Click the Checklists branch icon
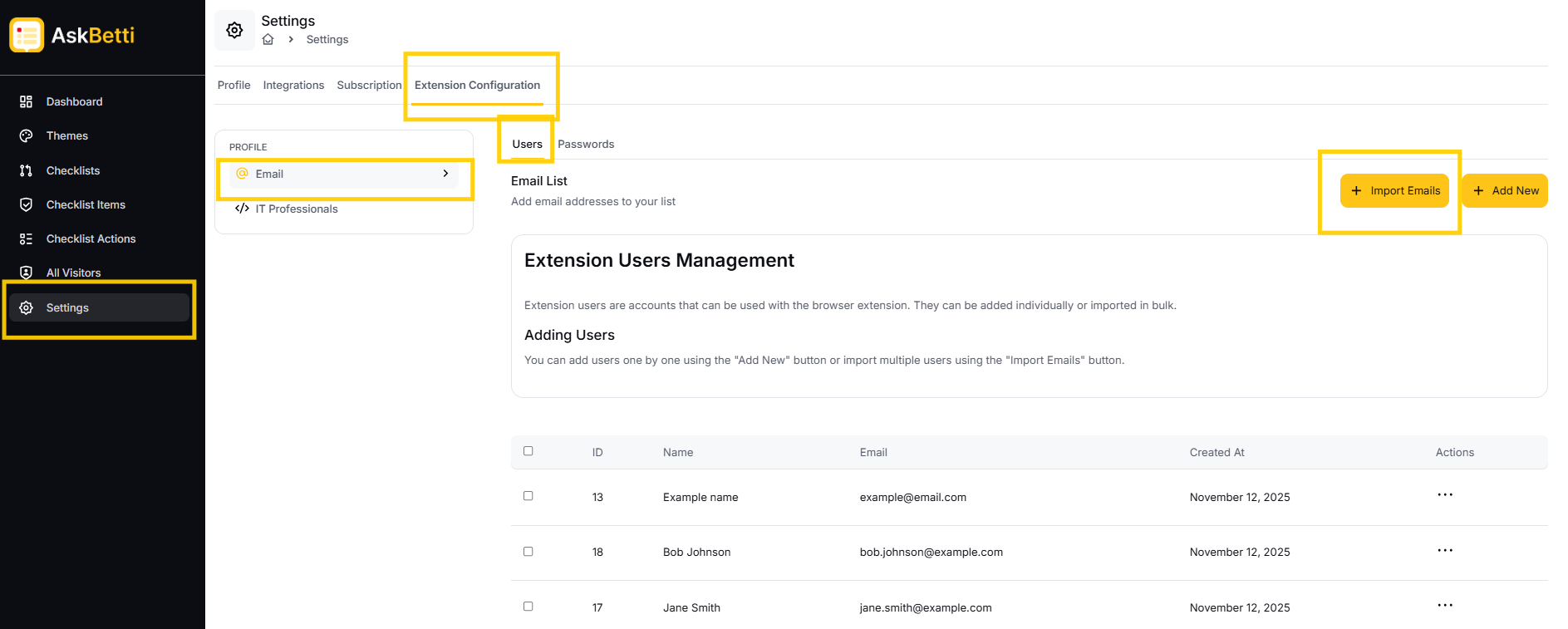This screenshot has width=1568, height=629. [26, 170]
